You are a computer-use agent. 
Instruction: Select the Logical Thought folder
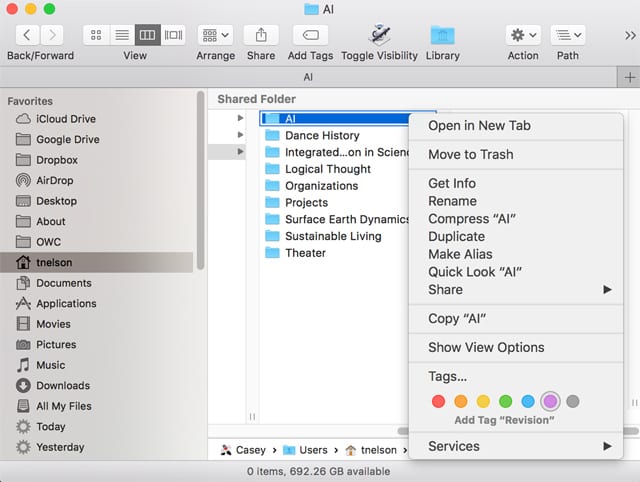pos(327,169)
